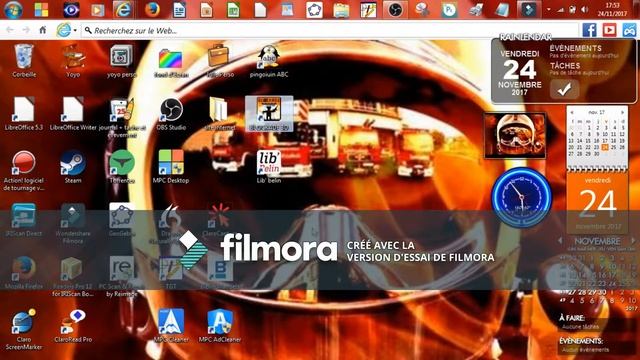Viewport: 640px width, 360px height.
Task: Launch ClaroRead Pro shortcut
Action: pyautogui.click(x=73, y=326)
